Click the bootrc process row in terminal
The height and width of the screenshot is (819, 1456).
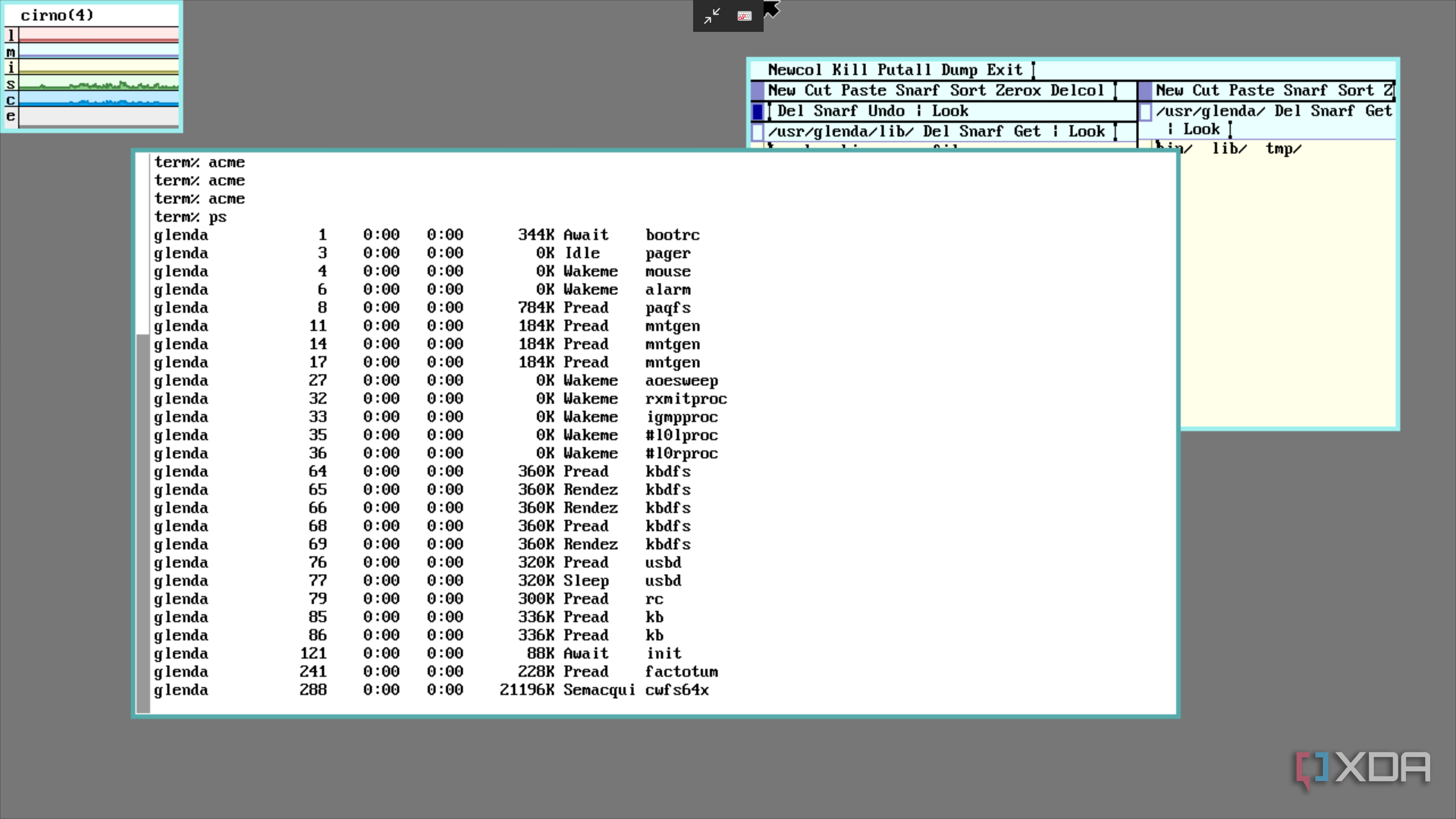pyautogui.click(x=427, y=235)
